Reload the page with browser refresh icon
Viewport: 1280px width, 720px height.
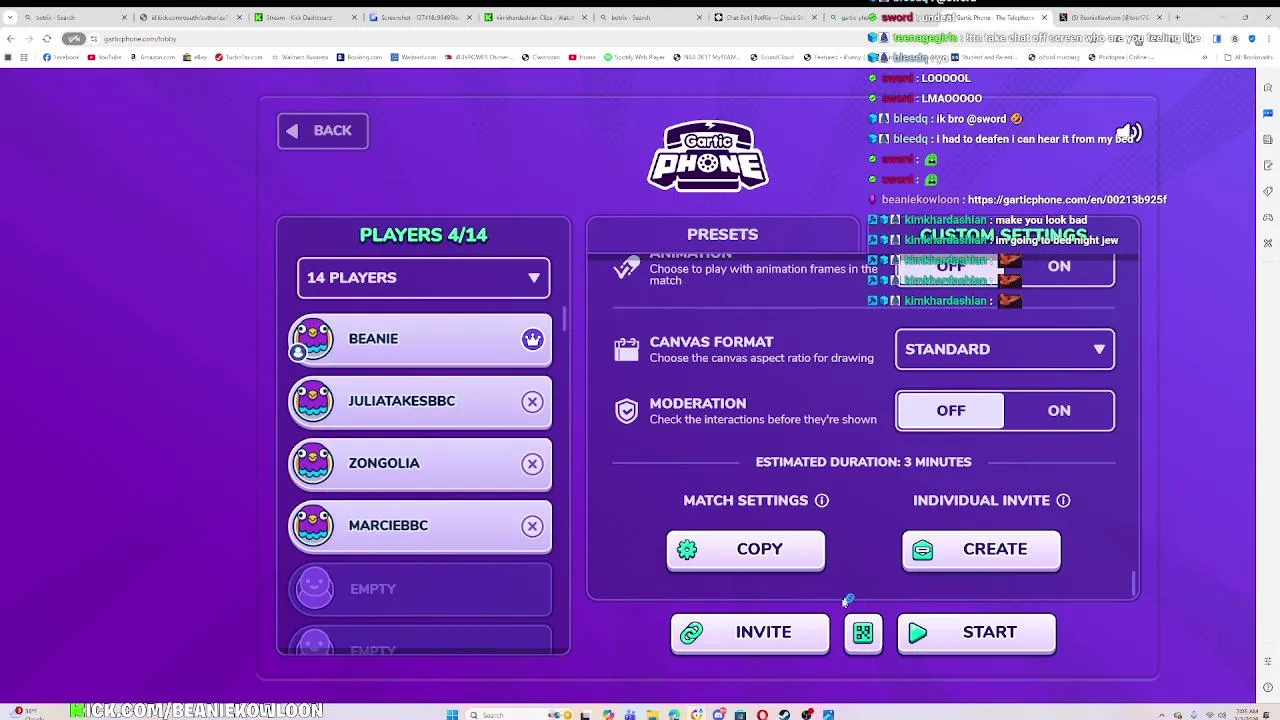[46, 38]
